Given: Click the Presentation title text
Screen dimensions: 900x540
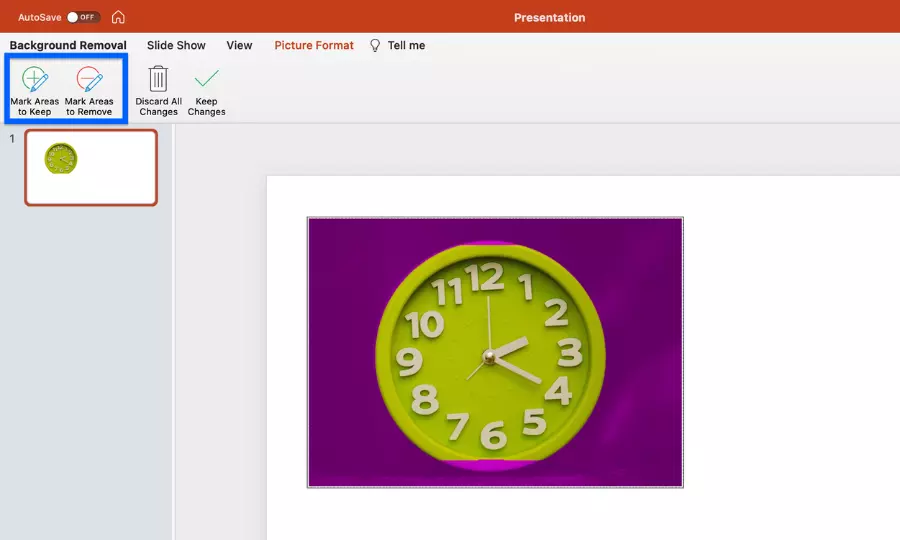Looking at the screenshot, I should tap(549, 18).
